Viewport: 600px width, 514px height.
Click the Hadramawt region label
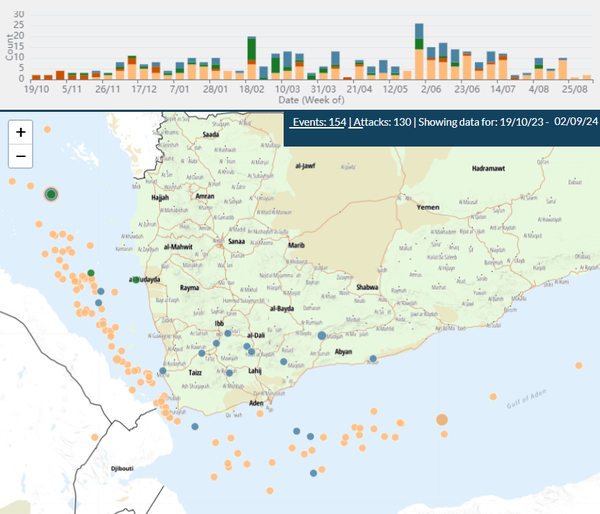(488, 168)
